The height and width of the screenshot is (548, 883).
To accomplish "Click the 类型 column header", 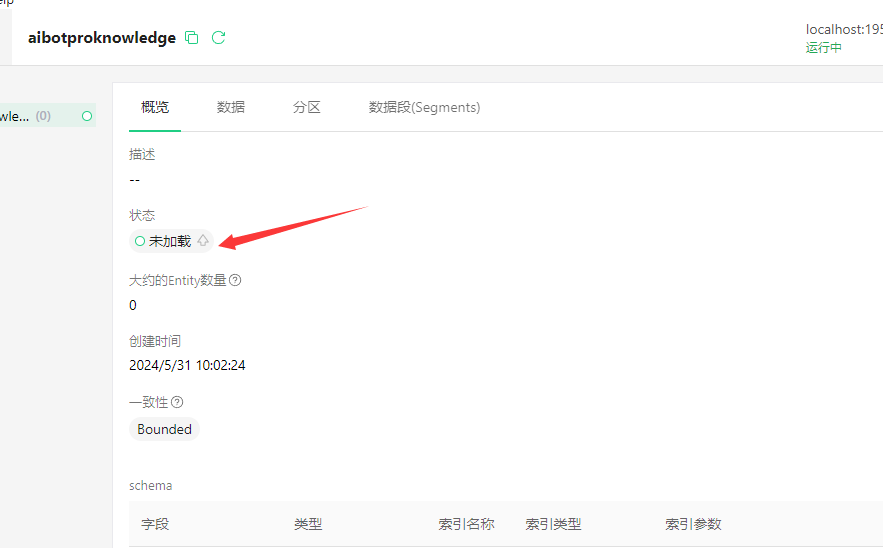I will coord(308,524).
